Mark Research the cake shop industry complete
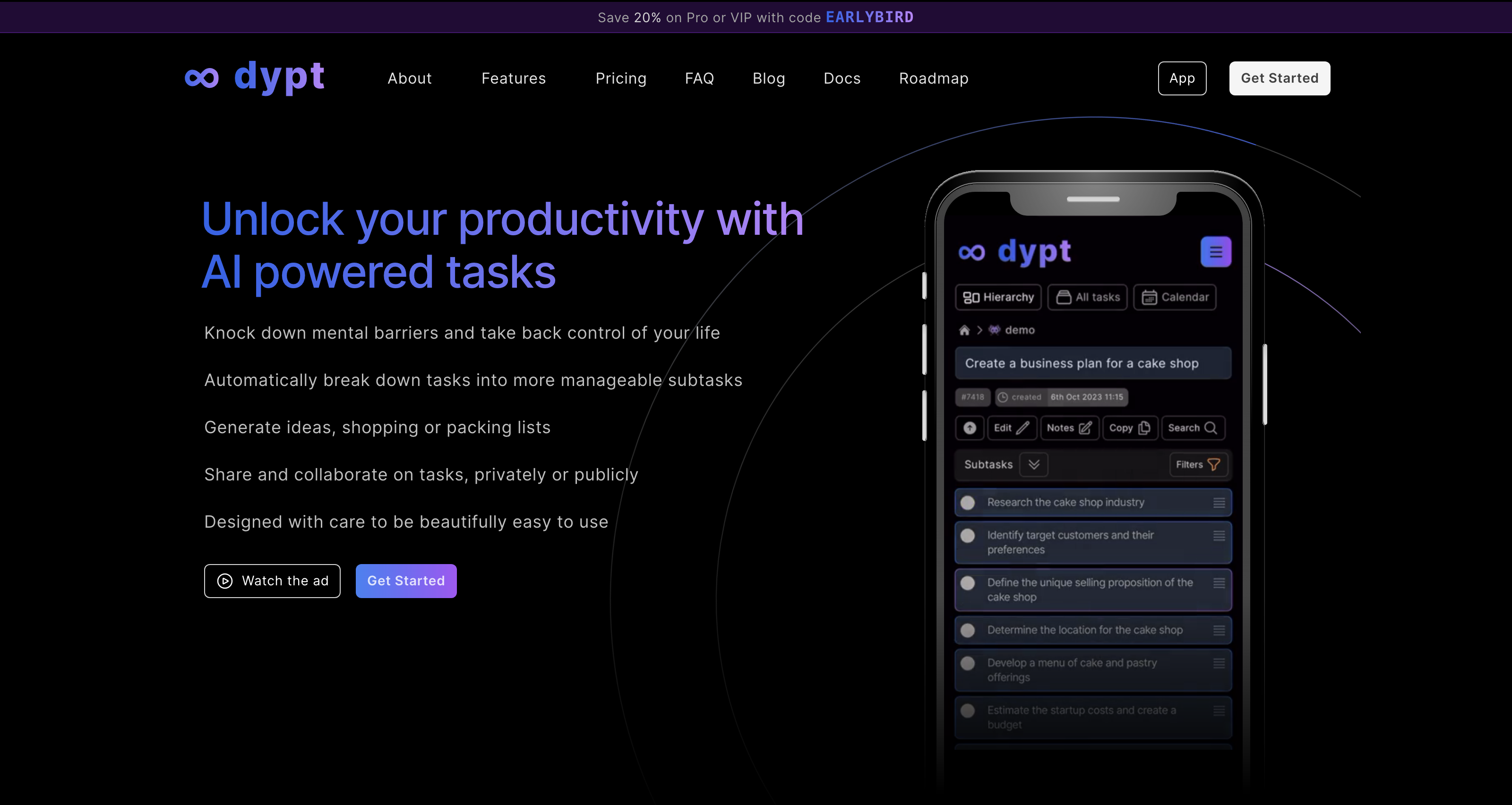The image size is (1512, 805). coord(968,503)
